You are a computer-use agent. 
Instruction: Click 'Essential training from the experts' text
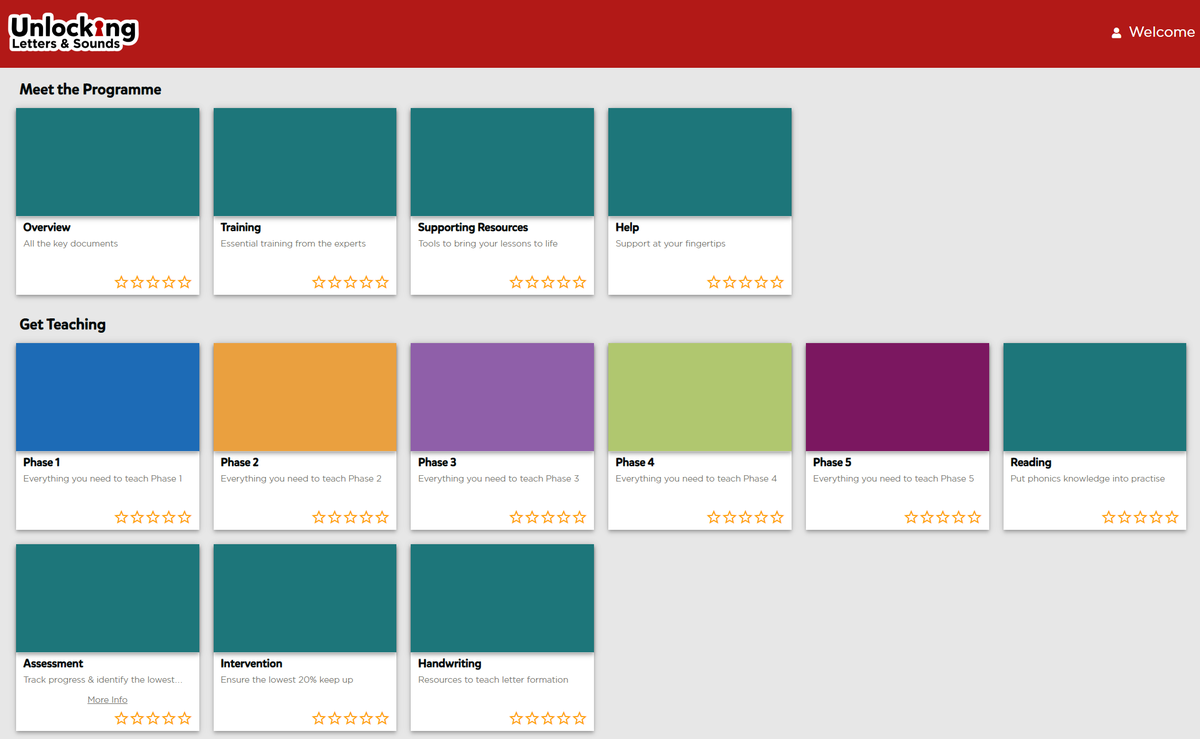(293, 244)
